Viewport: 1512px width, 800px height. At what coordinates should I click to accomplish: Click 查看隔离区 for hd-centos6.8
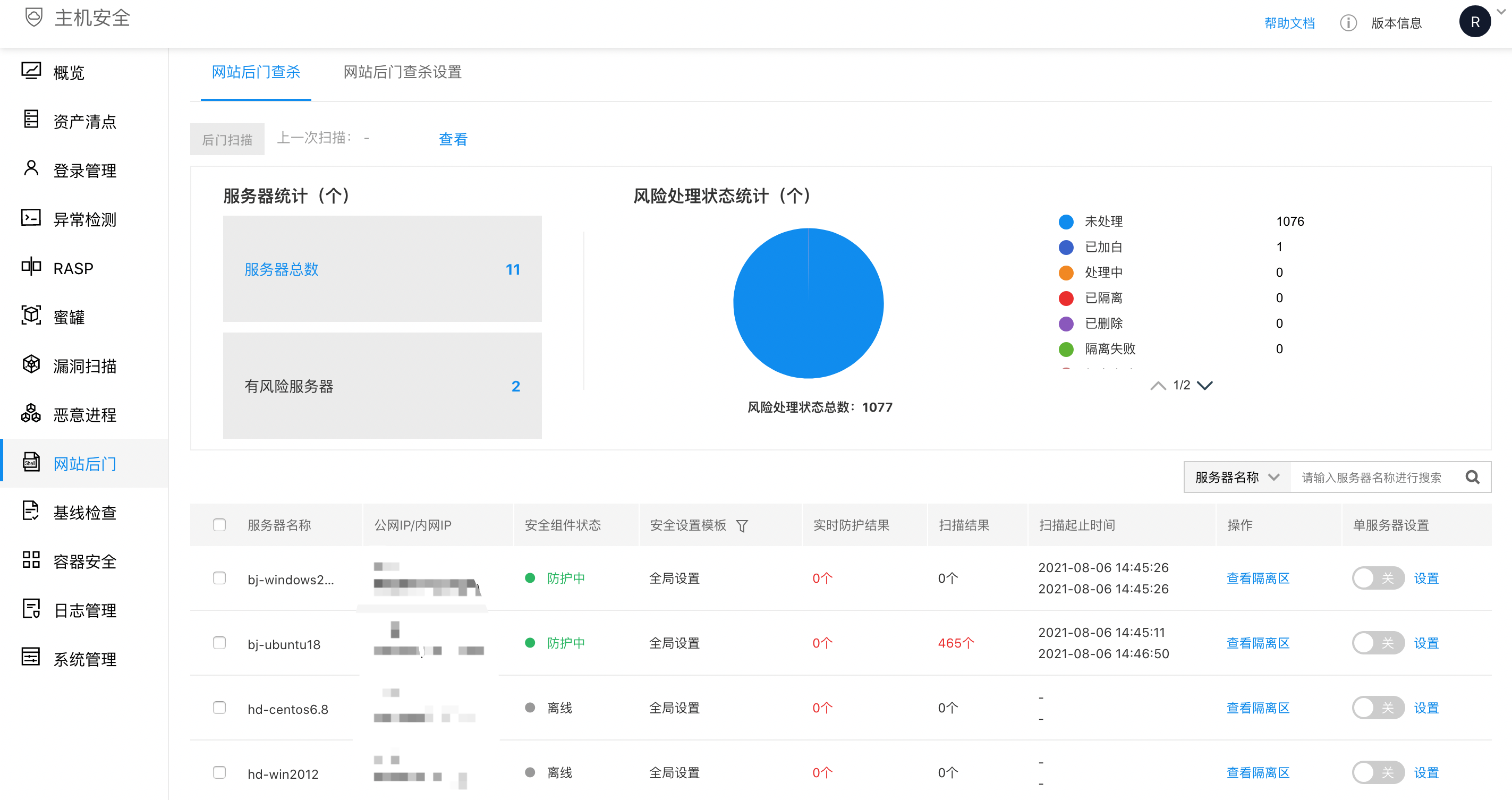point(1258,708)
